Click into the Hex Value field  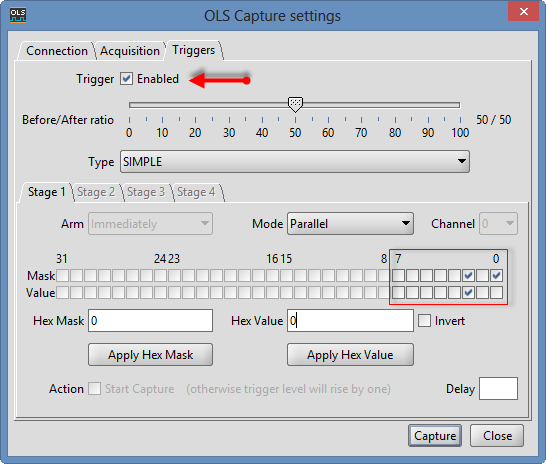350,321
